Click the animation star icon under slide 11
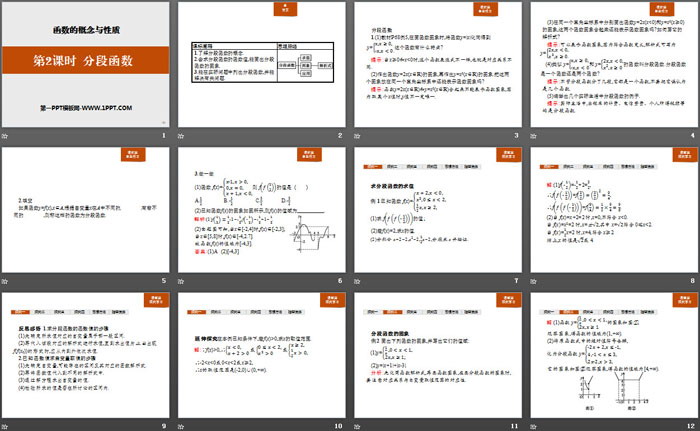The width and height of the screenshot is (700, 431). pos(357,427)
